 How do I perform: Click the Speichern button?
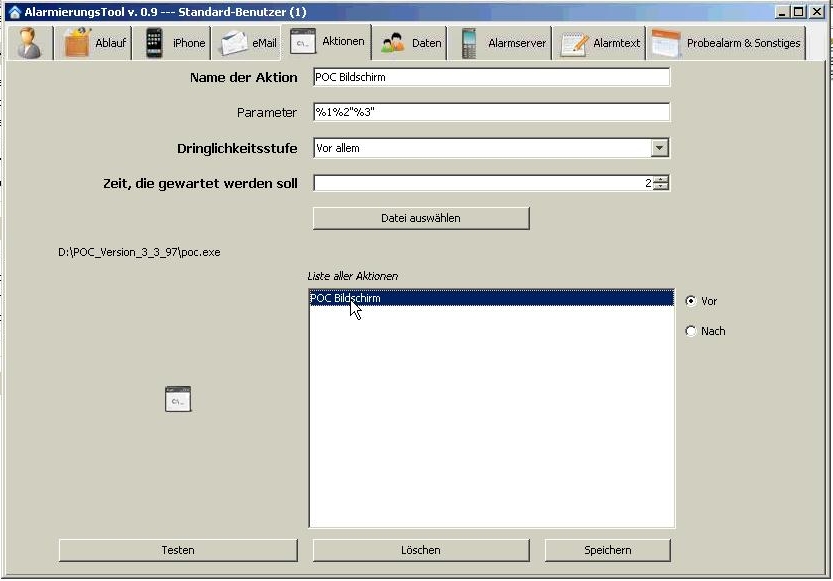(x=607, y=550)
